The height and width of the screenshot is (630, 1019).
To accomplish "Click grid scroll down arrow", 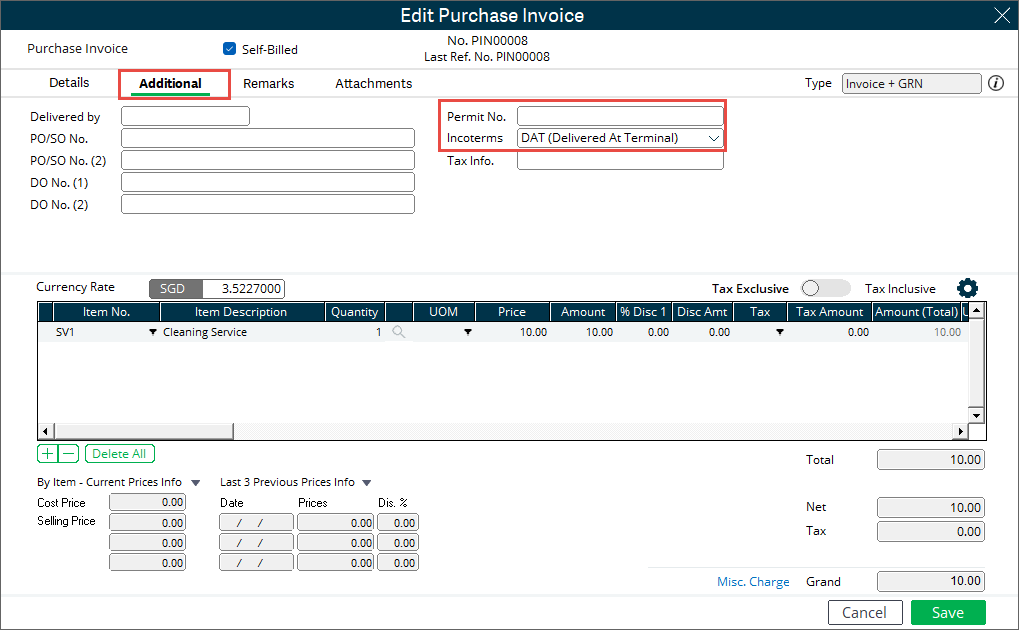I will pyautogui.click(x=976, y=415).
